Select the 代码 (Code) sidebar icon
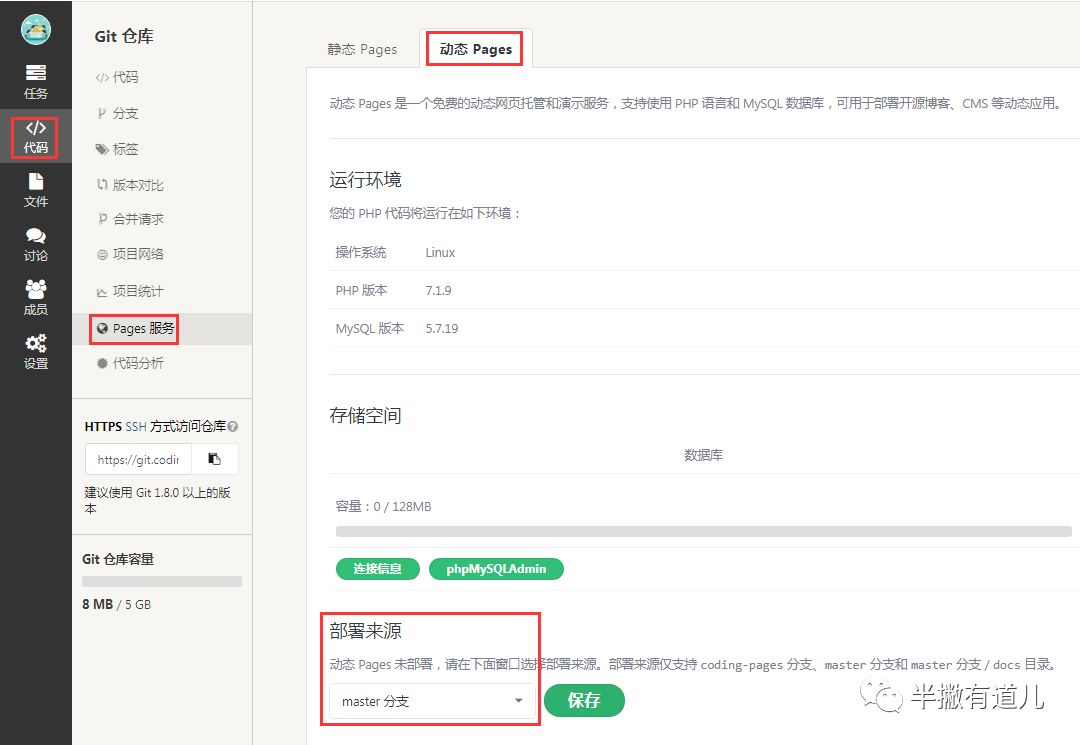Image resolution: width=1080 pixels, height=745 pixels. 36,136
